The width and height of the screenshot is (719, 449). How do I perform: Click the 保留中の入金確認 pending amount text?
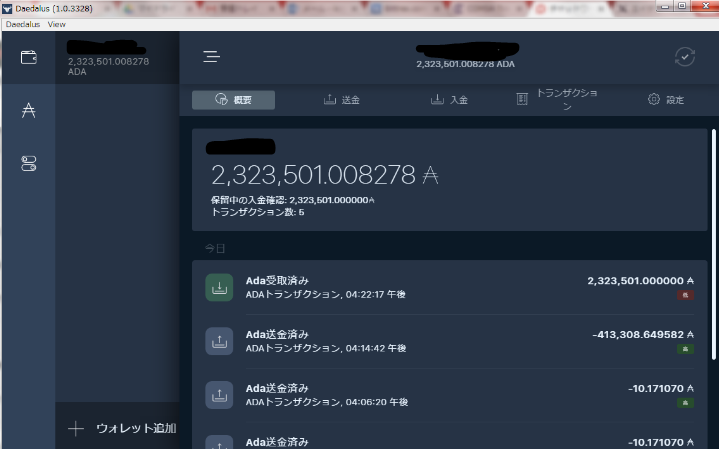[x=293, y=200]
